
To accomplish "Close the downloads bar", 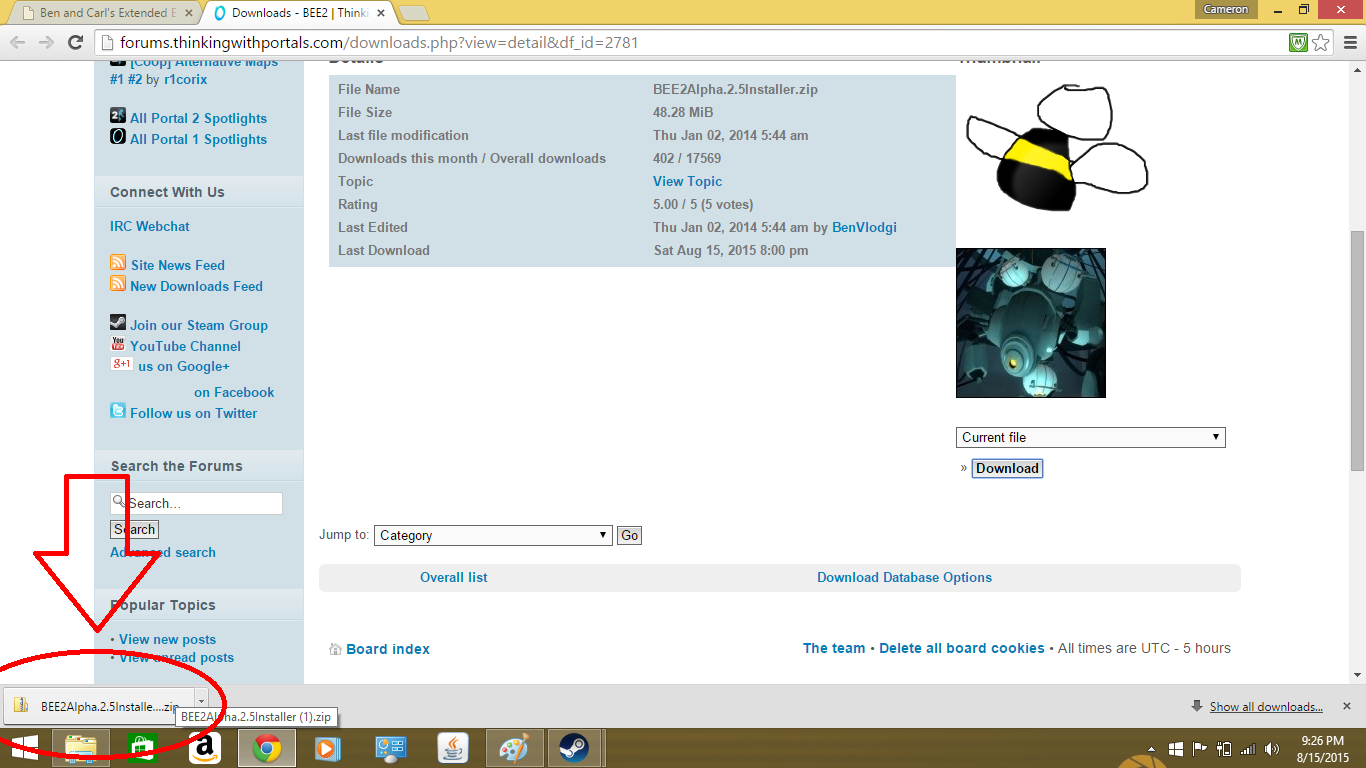I will 1346,706.
